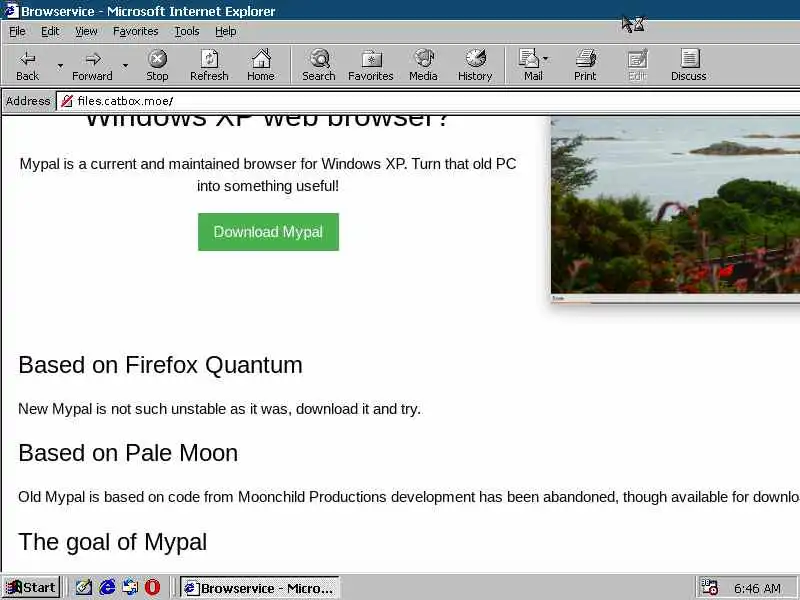Expand the Mail dropdown arrow
The width and height of the screenshot is (800, 600).
point(546,59)
